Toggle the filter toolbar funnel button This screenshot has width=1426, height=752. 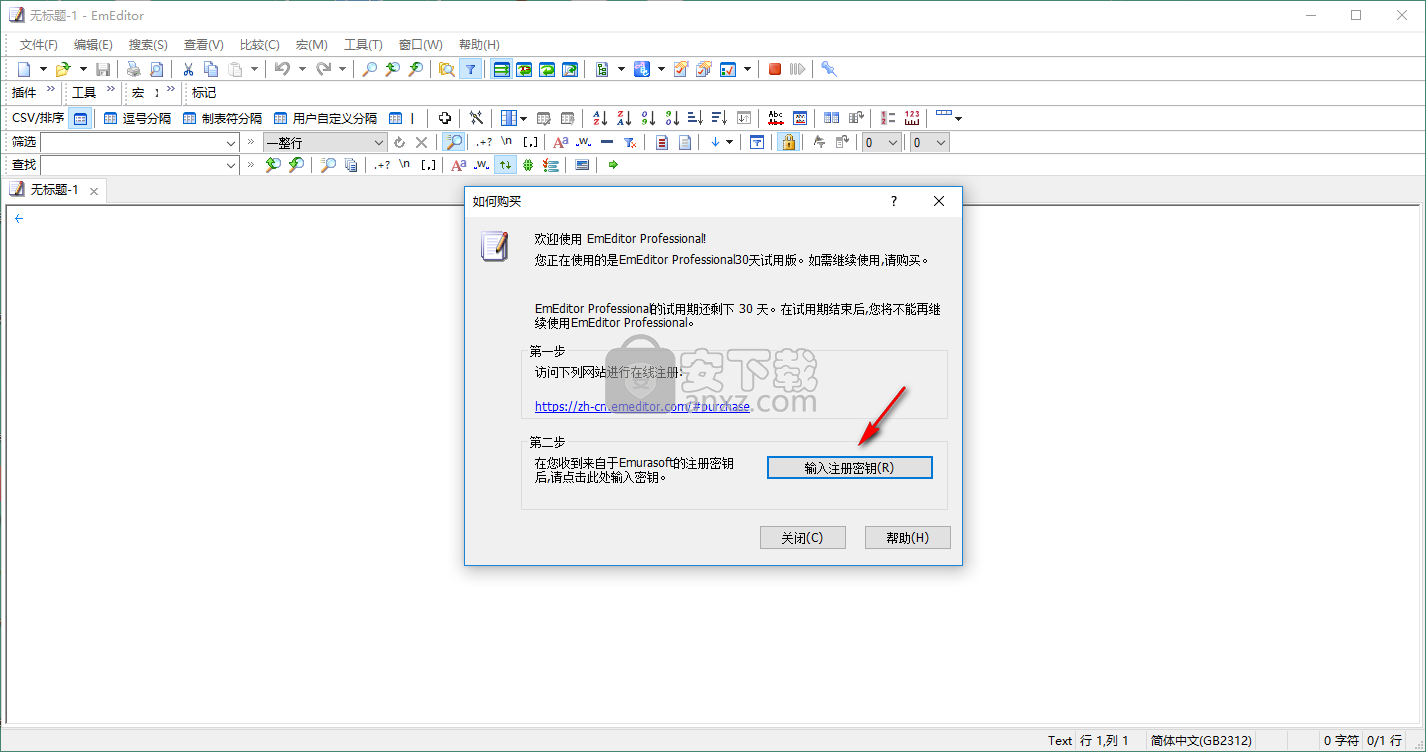(470, 69)
